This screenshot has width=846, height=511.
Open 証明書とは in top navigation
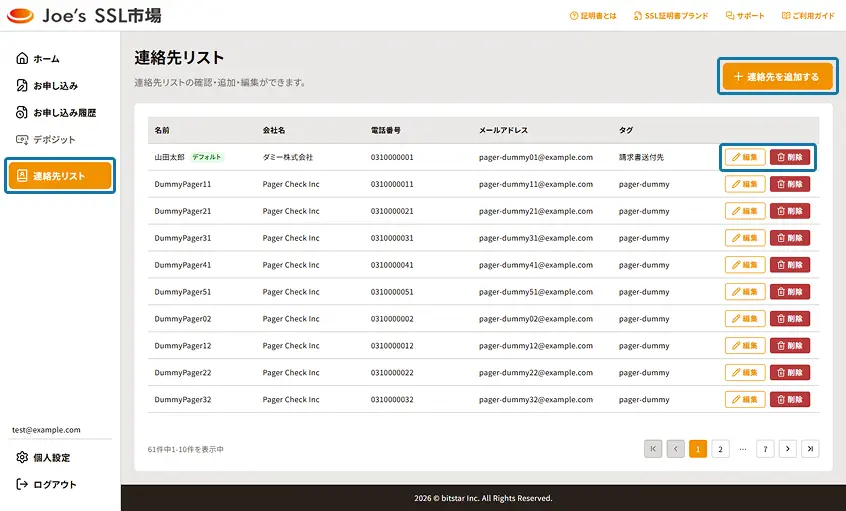(593, 16)
